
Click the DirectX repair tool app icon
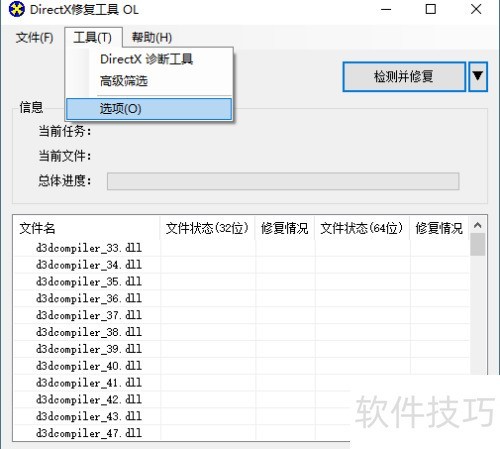click(x=16, y=9)
